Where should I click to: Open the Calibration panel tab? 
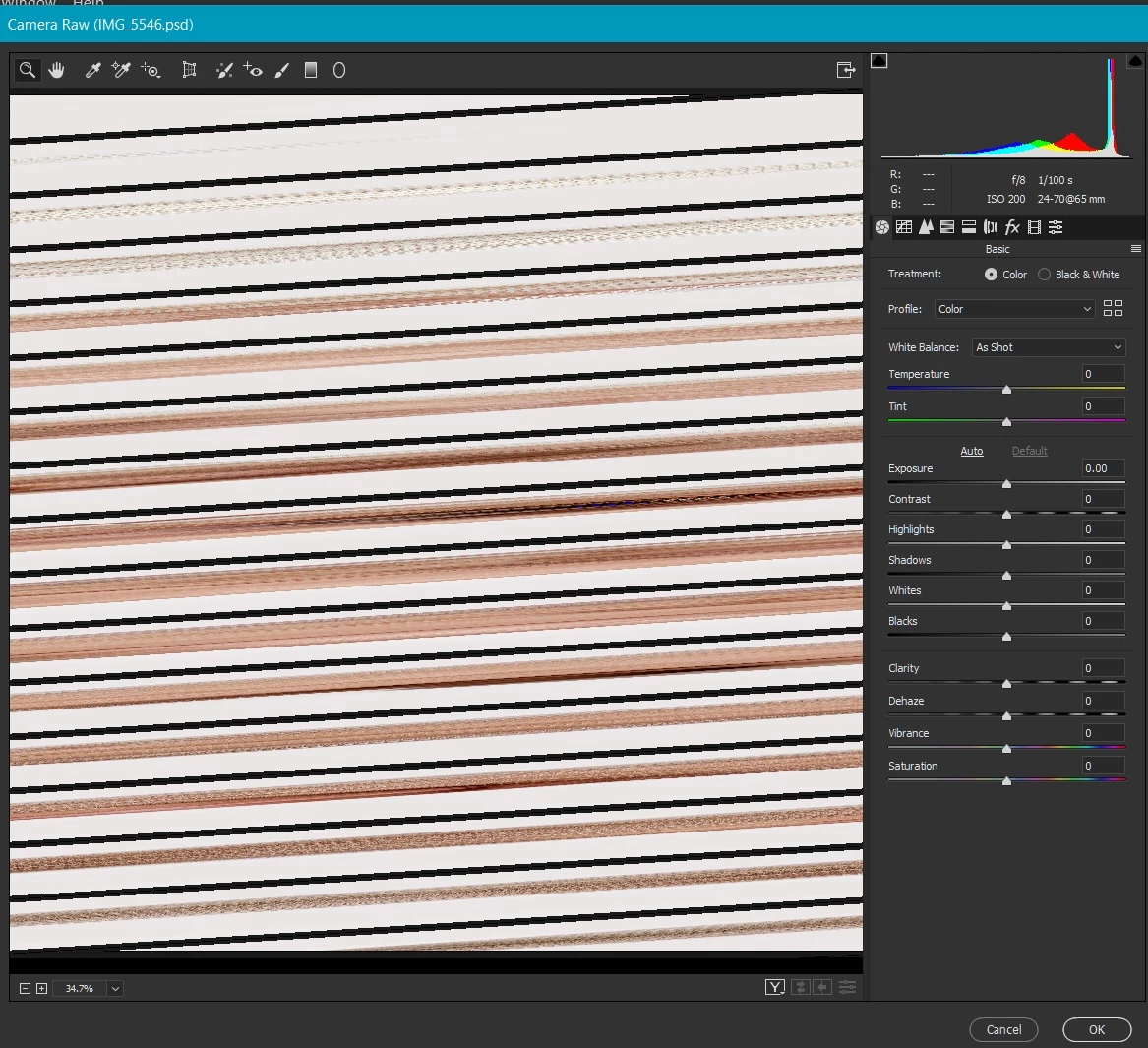(1034, 227)
